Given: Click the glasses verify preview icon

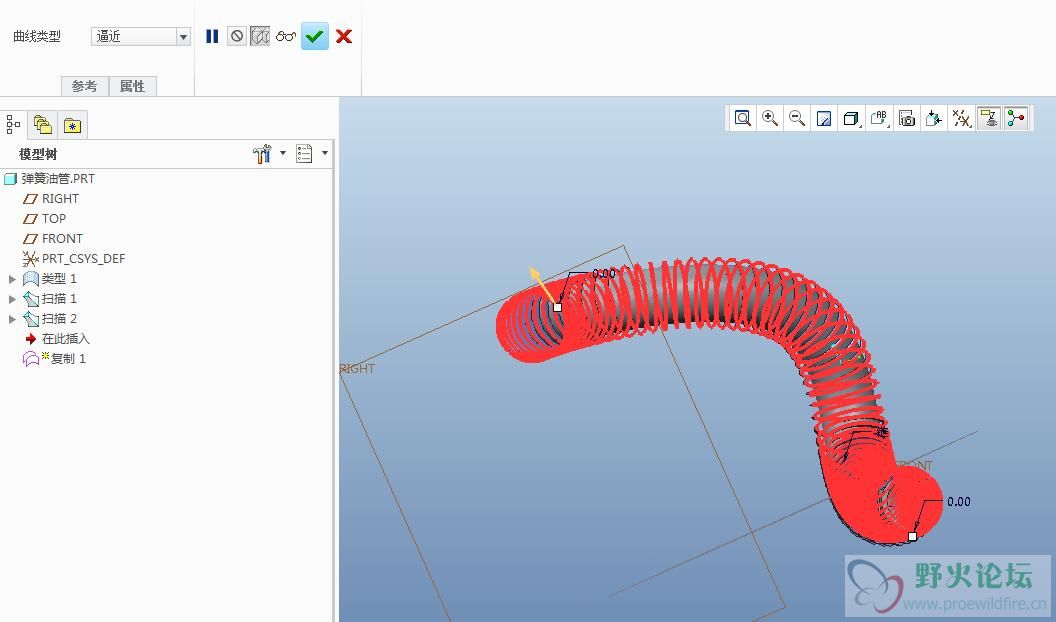Looking at the screenshot, I should [286, 36].
